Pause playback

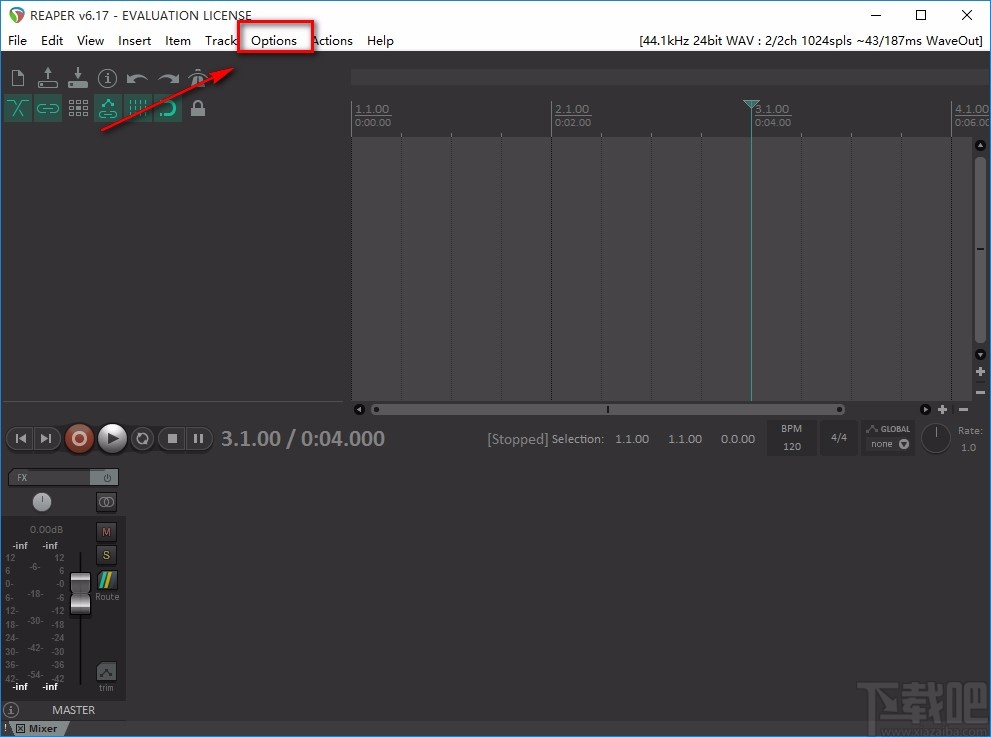[198, 439]
